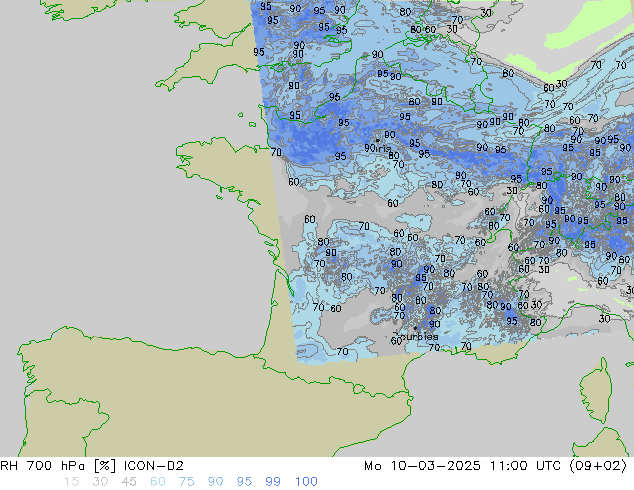The height and width of the screenshot is (490, 634).
Task: Select the legend value 99
Action: [273, 482]
